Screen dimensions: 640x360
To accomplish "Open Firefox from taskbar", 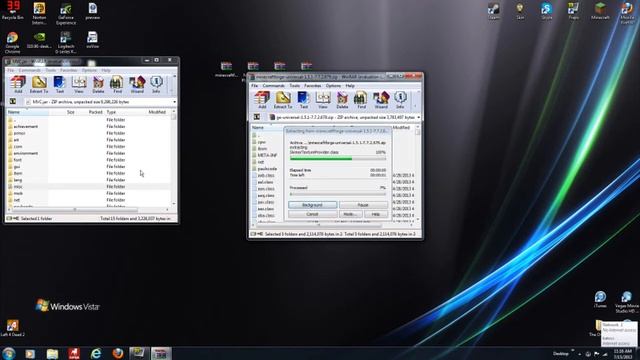I will coord(118,353).
